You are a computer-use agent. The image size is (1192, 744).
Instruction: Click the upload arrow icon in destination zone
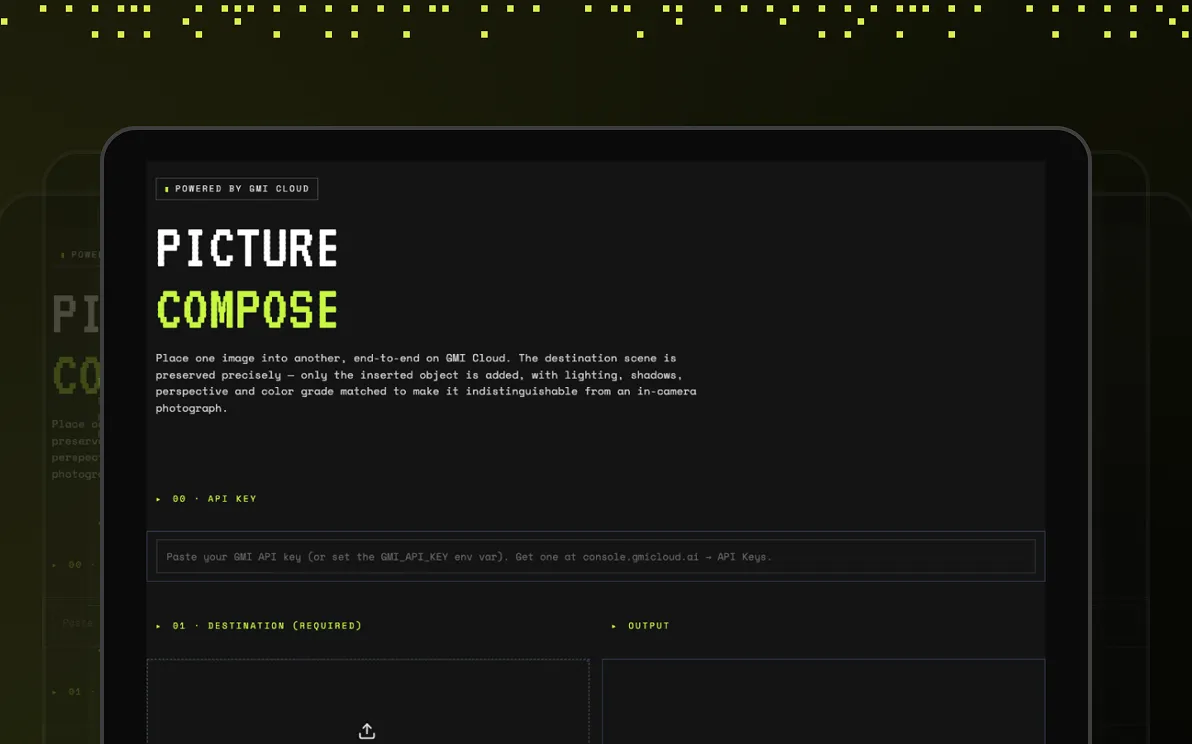[367, 731]
